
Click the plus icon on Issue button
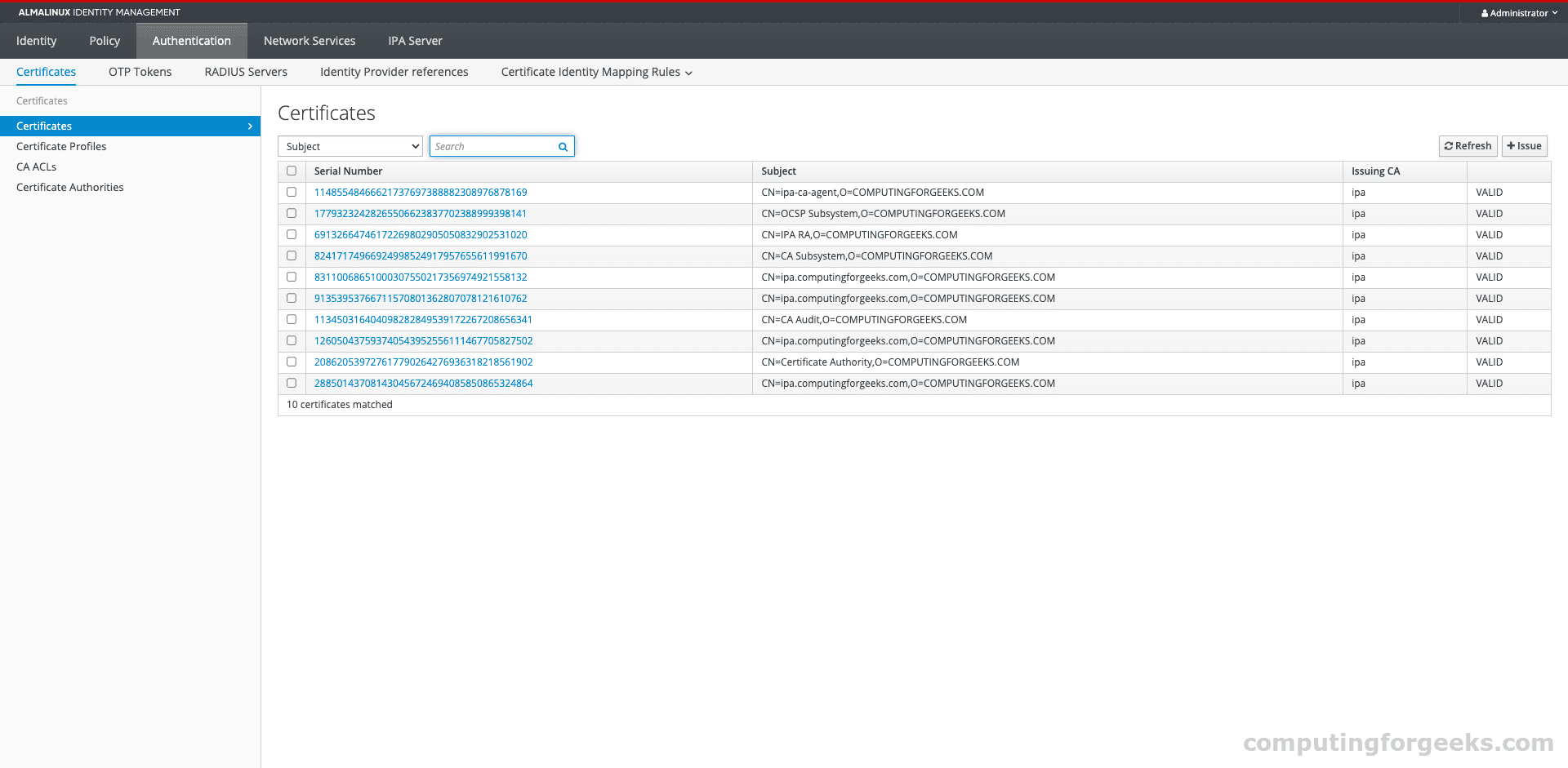1510,145
